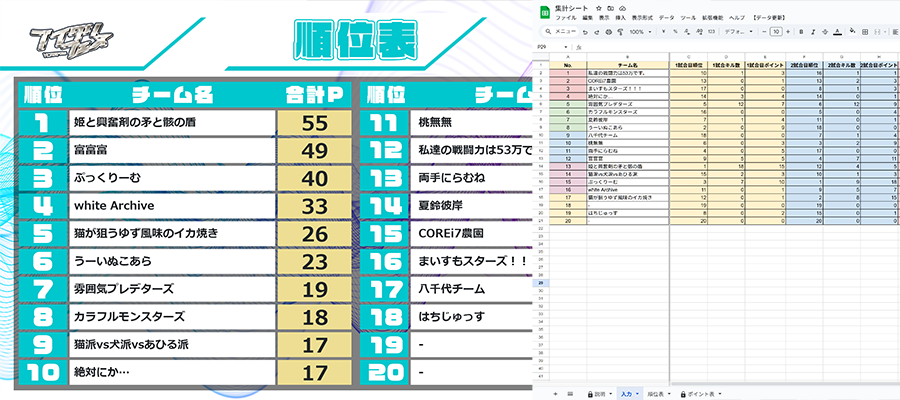Click the menu search box in the toolbar

(x=560, y=32)
